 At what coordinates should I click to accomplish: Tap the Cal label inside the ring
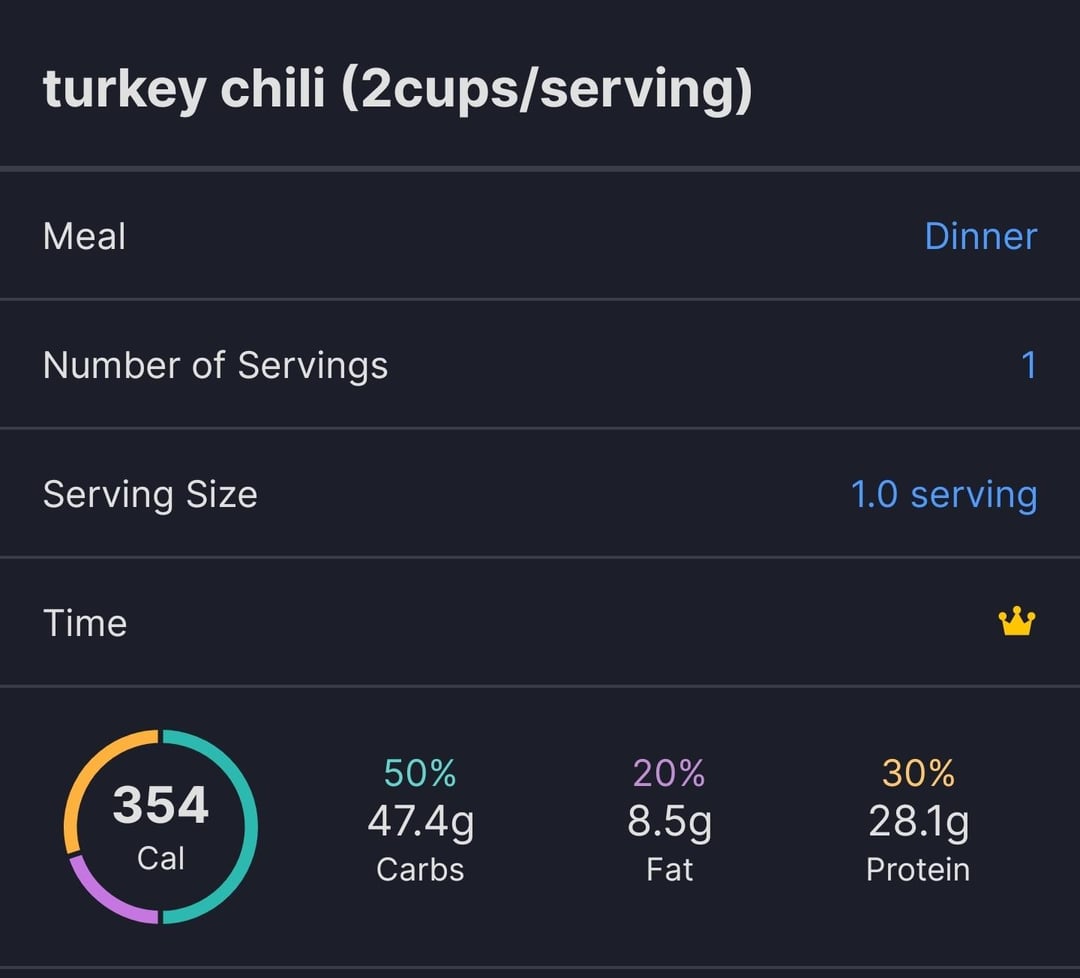tap(160, 859)
